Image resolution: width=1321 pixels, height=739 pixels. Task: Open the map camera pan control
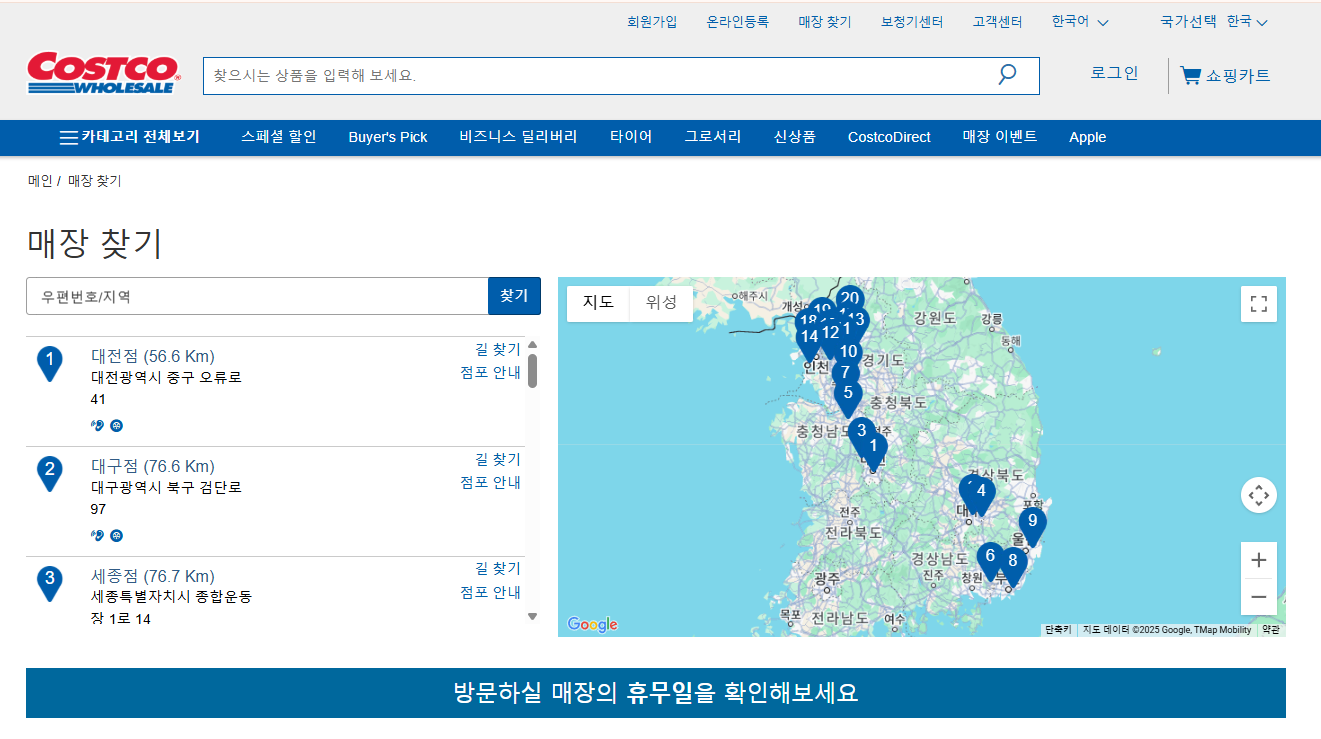click(x=1259, y=495)
